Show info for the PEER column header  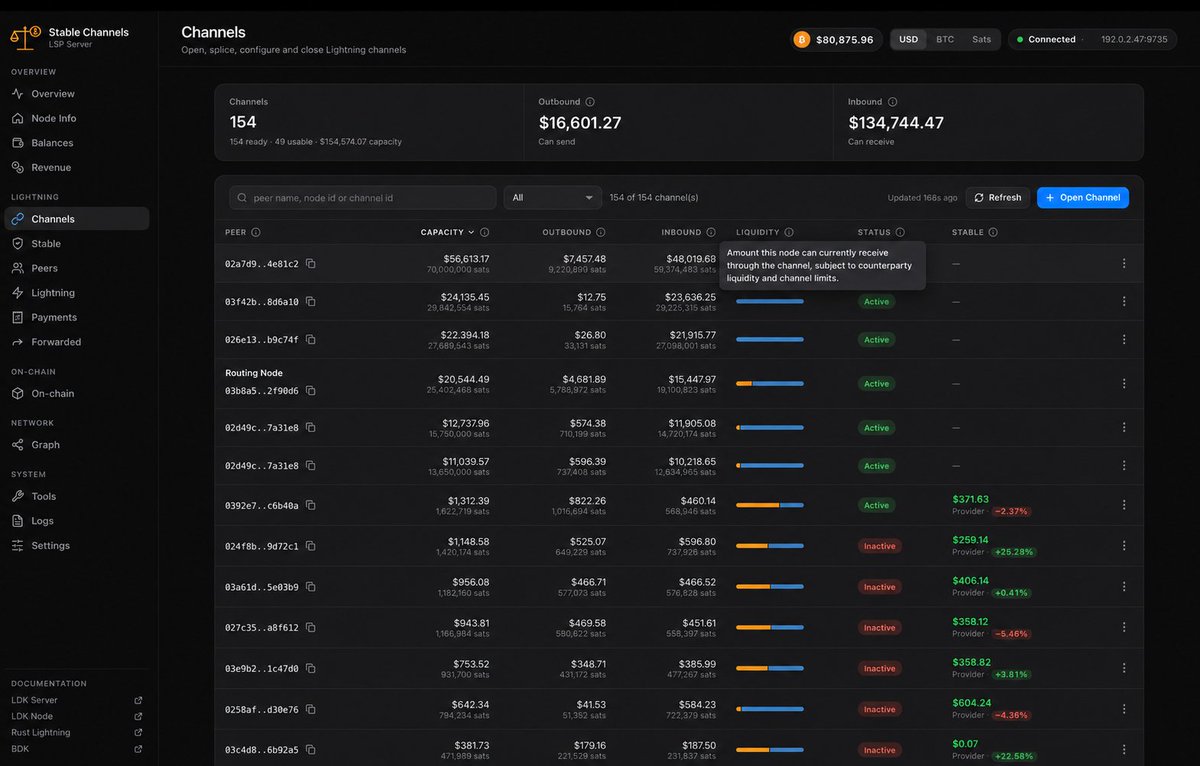click(256, 233)
